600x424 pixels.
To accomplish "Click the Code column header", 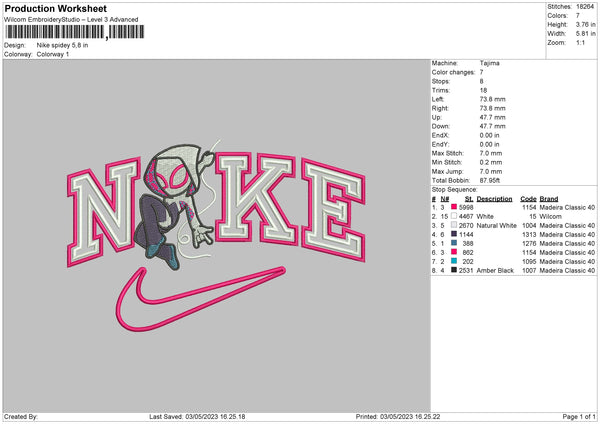I will point(528,199).
